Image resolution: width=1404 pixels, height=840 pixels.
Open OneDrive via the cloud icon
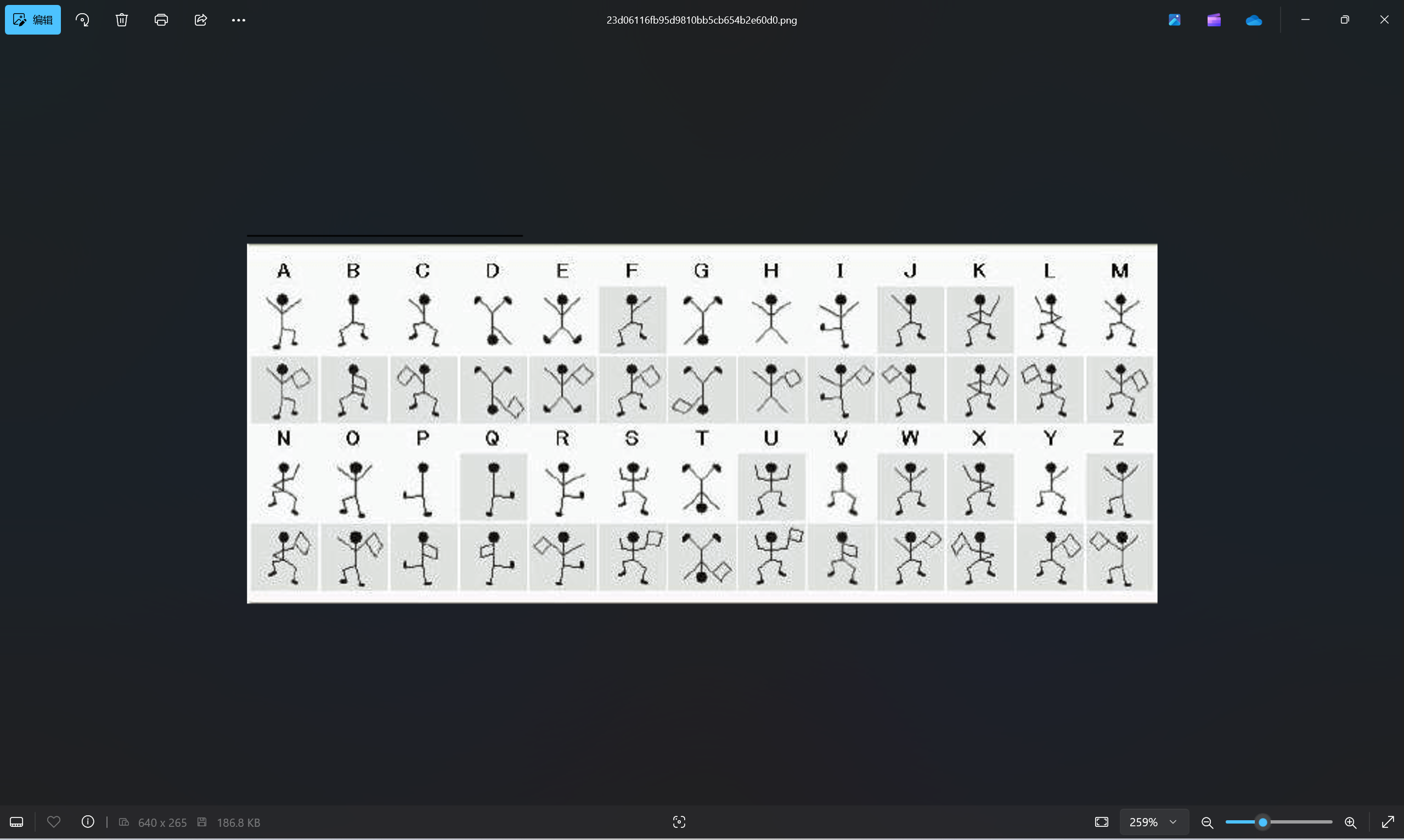1254,20
